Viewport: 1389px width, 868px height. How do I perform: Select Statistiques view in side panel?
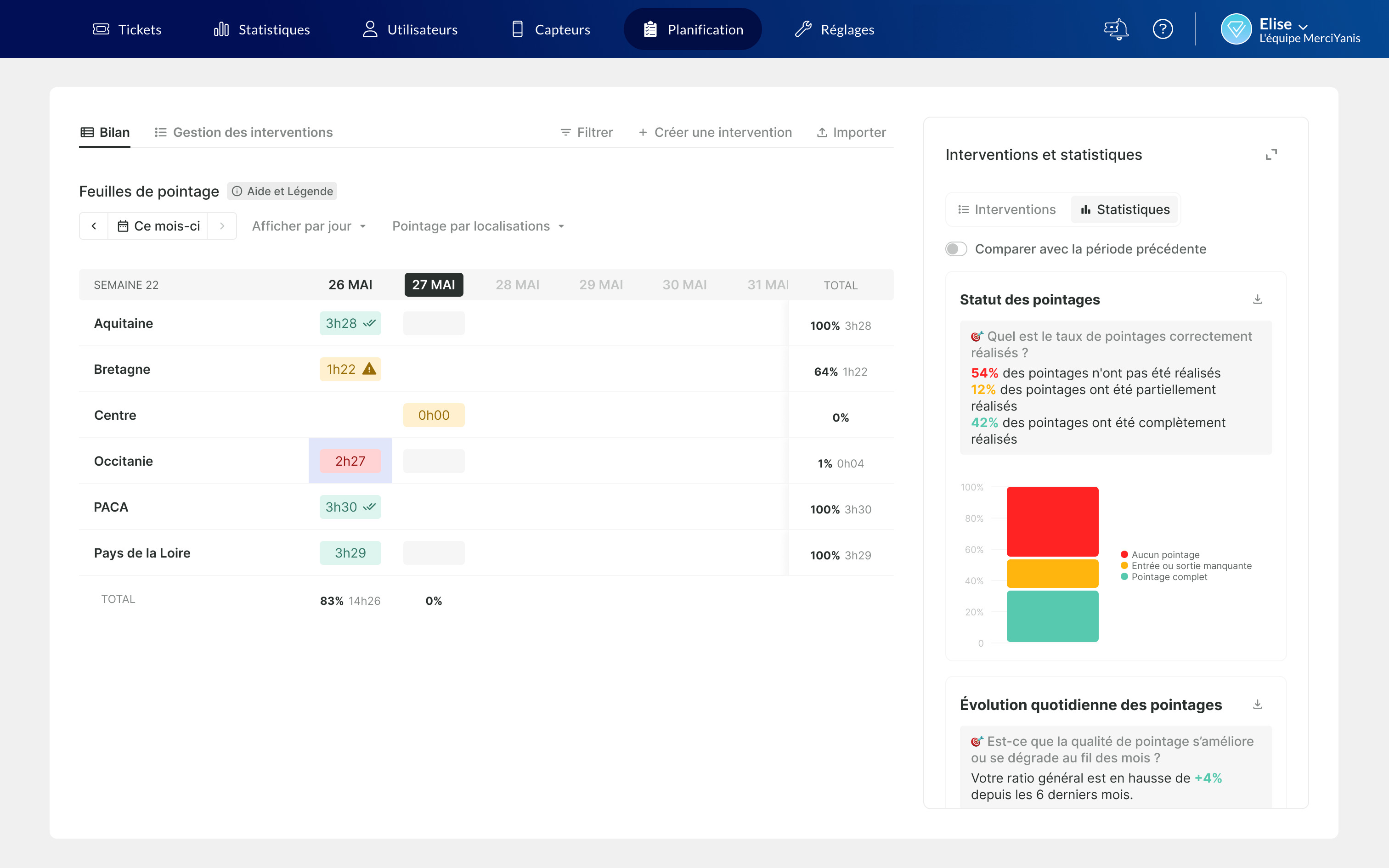click(1124, 209)
